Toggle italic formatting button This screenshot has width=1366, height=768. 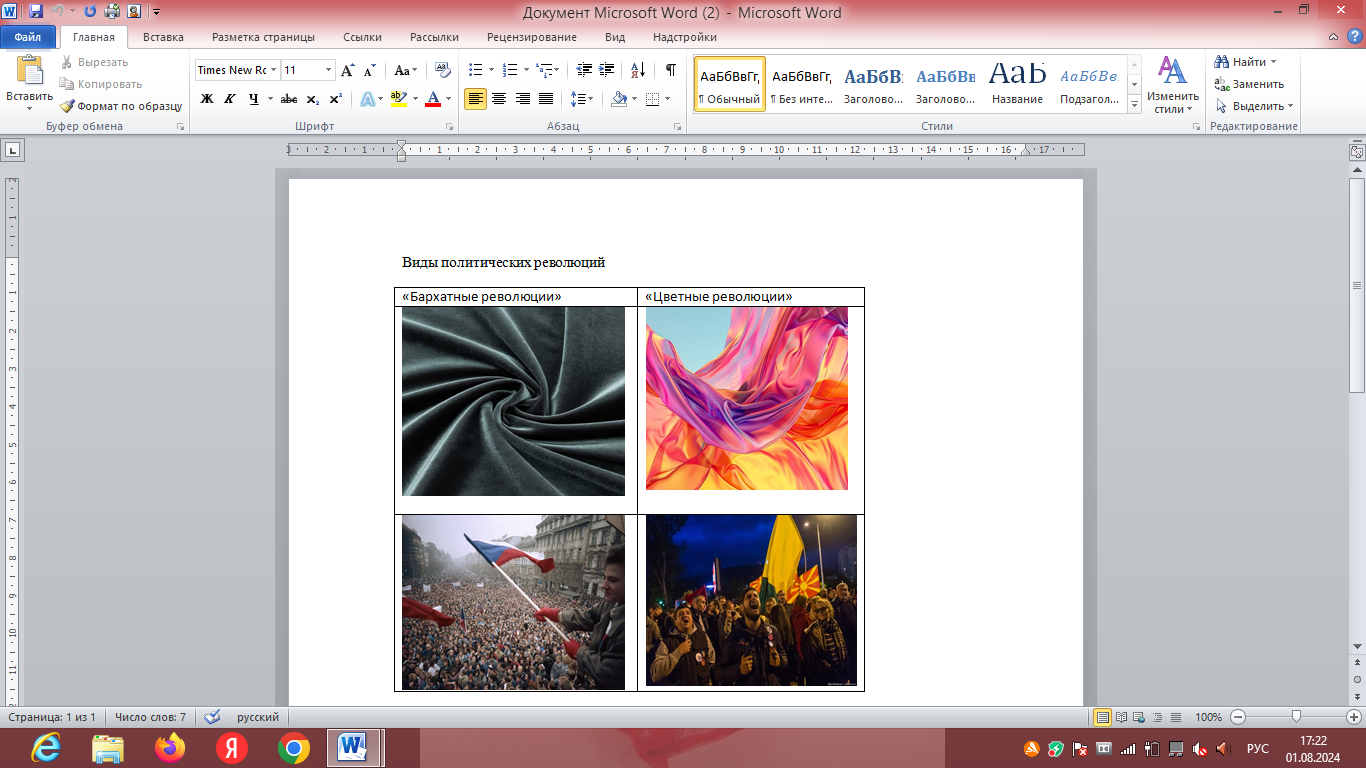click(x=230, y=99)
